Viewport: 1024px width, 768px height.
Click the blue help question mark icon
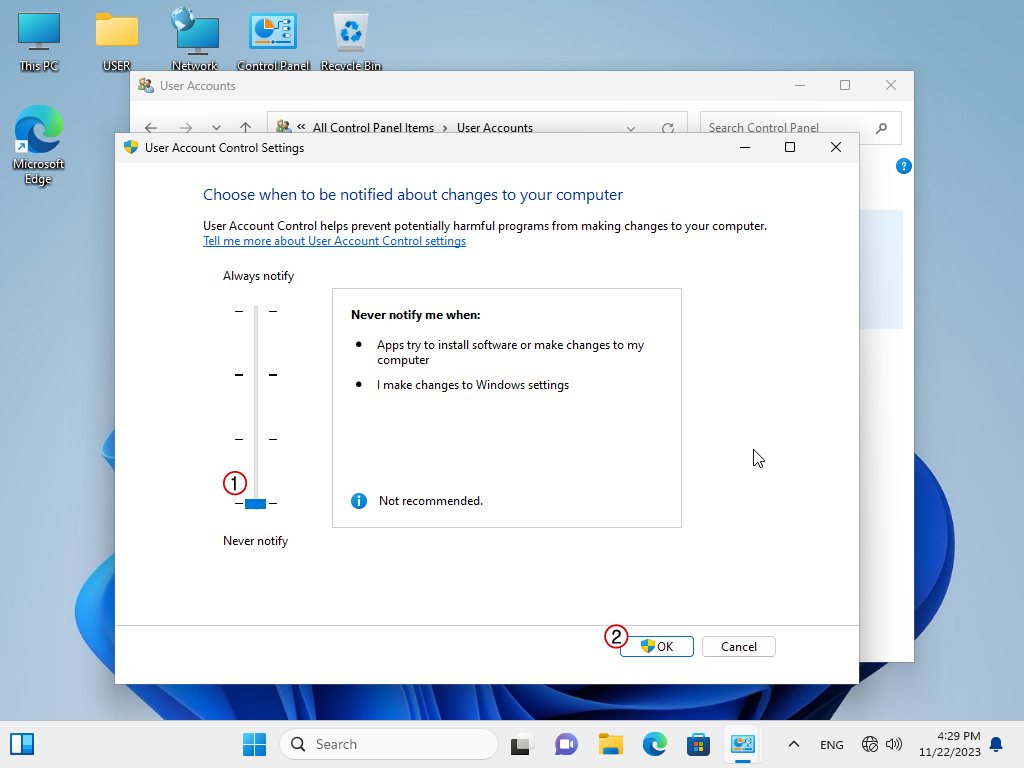coord(904,166)
